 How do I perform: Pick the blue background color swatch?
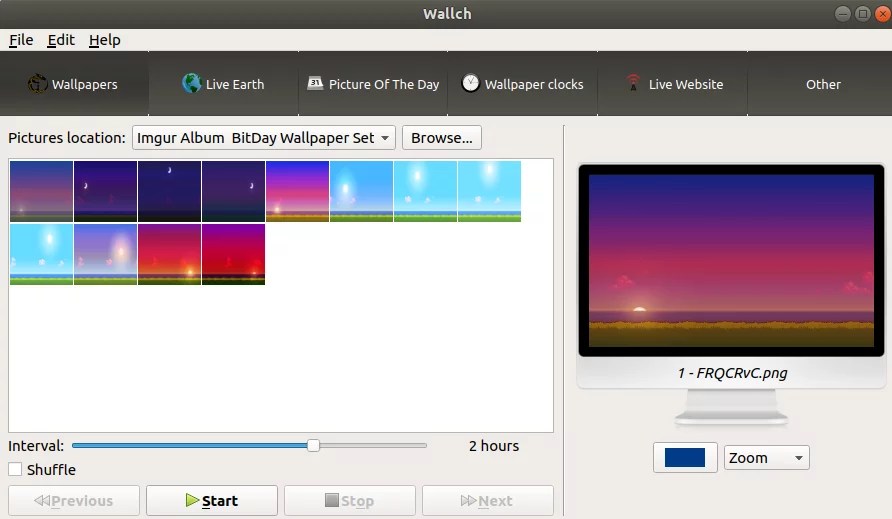685,458
